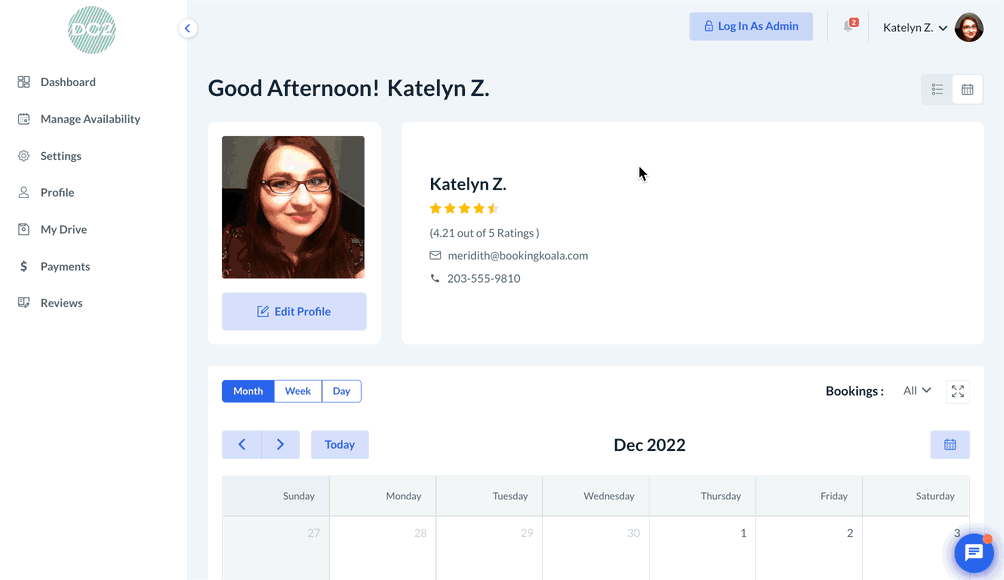Click the DC2 logo in sidebar
This screenshot has width=1004, height=580.
click(x=92, y=30)
